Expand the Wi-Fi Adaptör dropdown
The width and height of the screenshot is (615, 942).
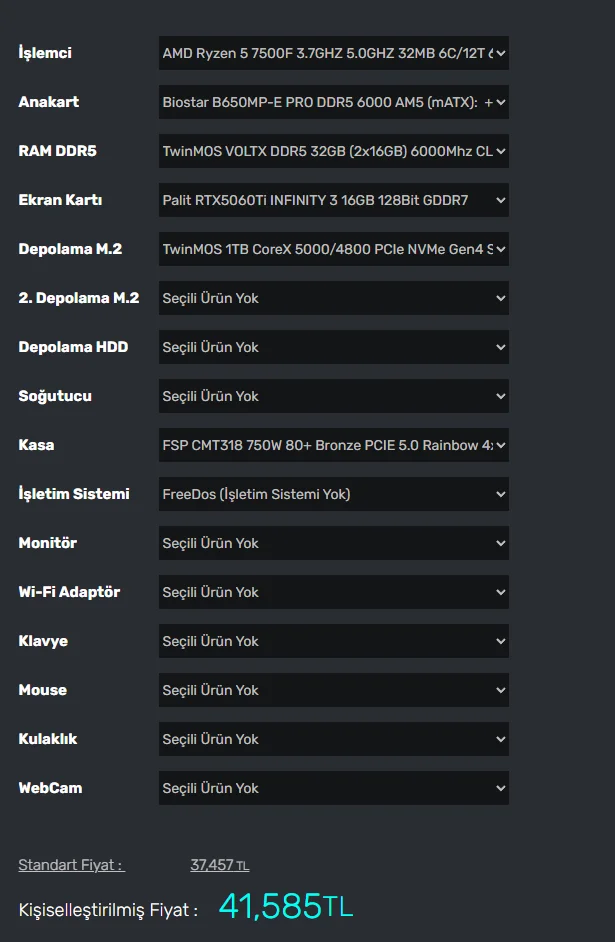333,592
